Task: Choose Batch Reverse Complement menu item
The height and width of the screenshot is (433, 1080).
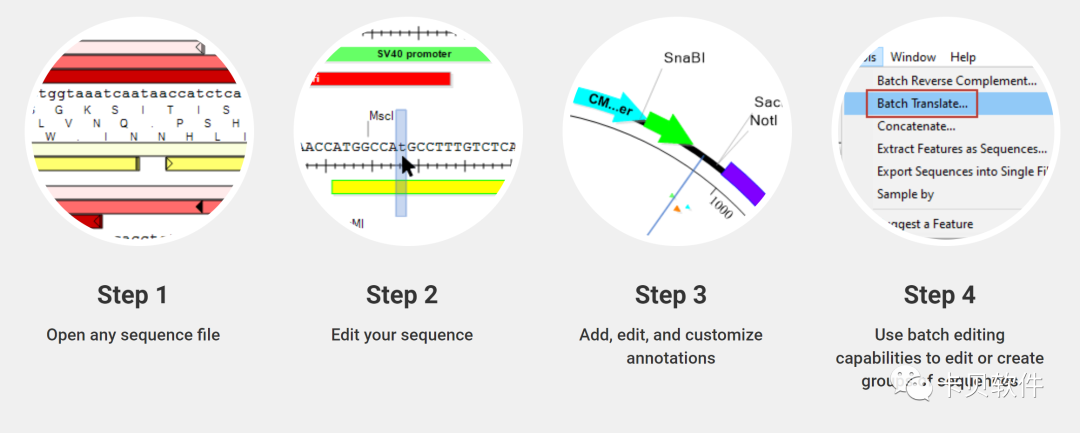Action: coord(956,81)
